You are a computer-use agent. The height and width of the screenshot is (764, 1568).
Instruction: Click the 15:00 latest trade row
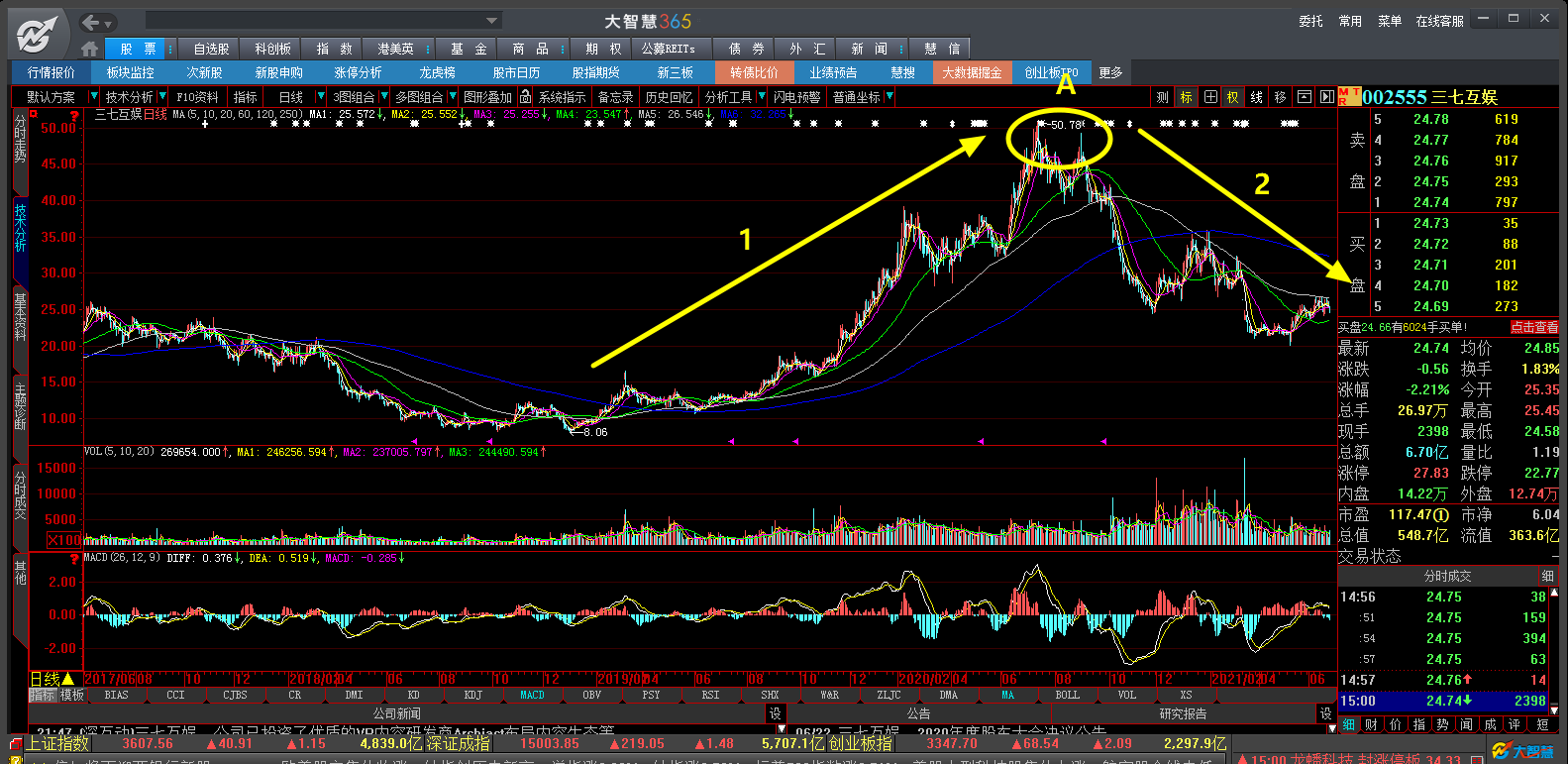1442,701
